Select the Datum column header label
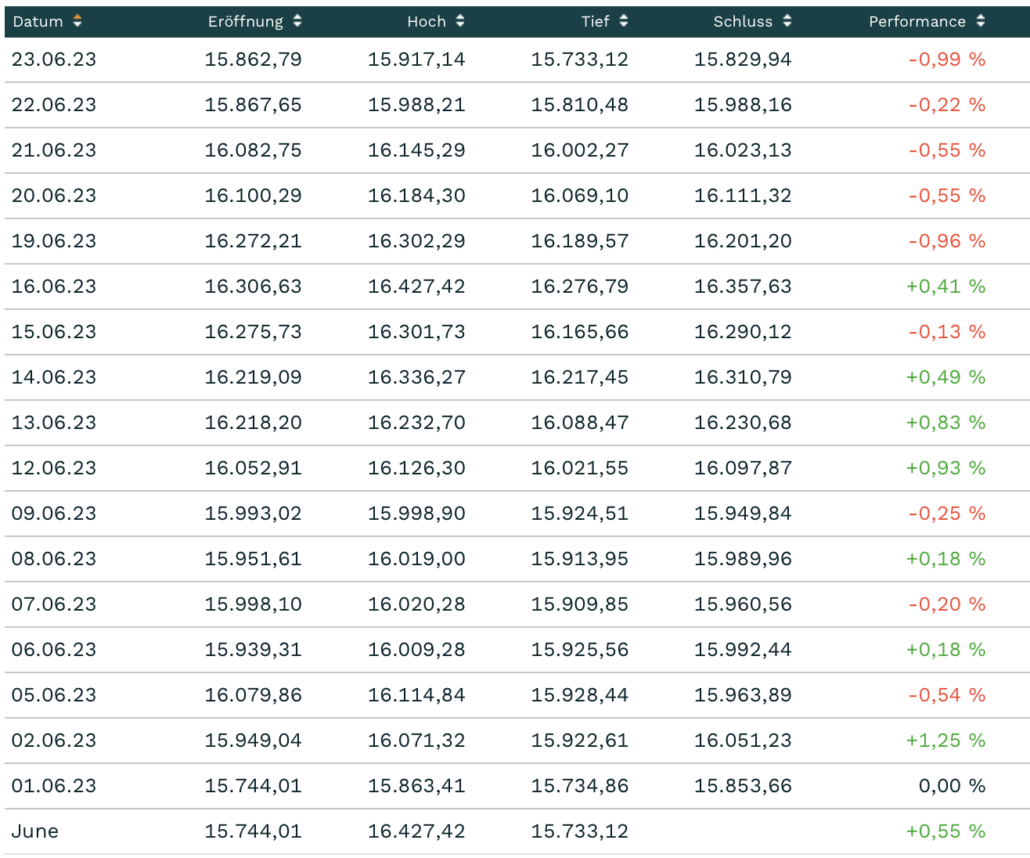The height and width of the screenshot is (858, 1030). click(x=38, y=22)
